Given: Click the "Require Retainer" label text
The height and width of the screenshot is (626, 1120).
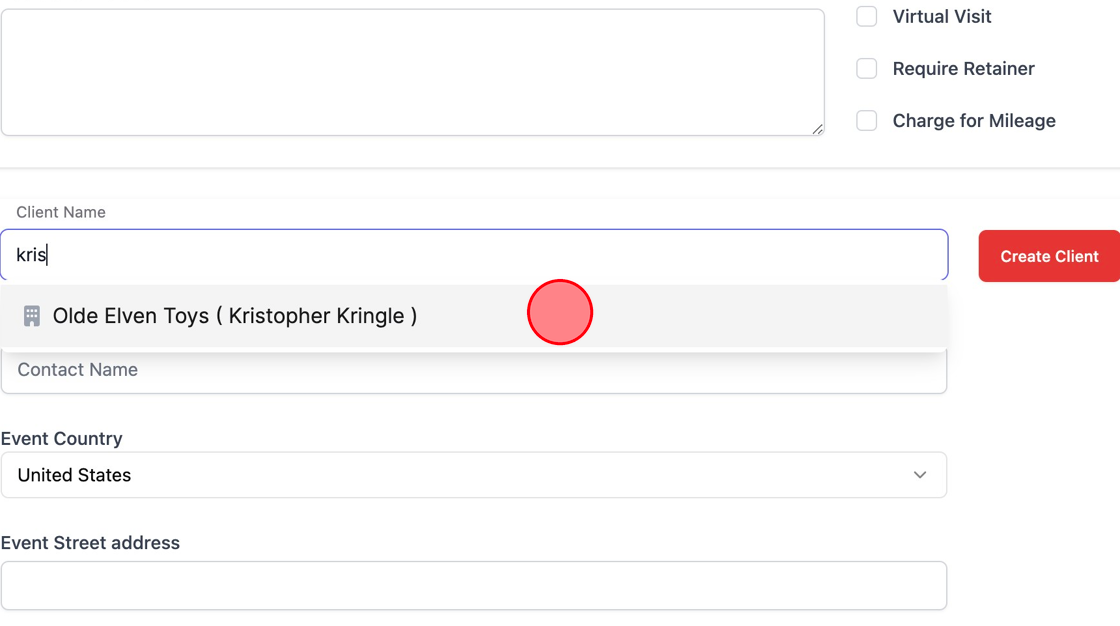Looking at the screenshot, I should coord(963,68).
